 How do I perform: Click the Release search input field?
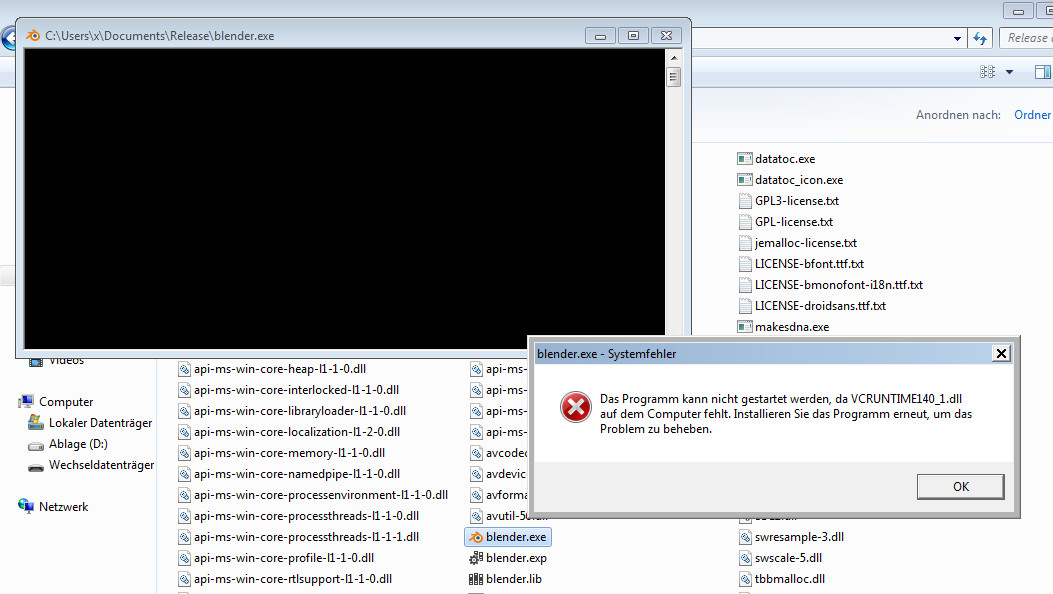[1028, 38]
